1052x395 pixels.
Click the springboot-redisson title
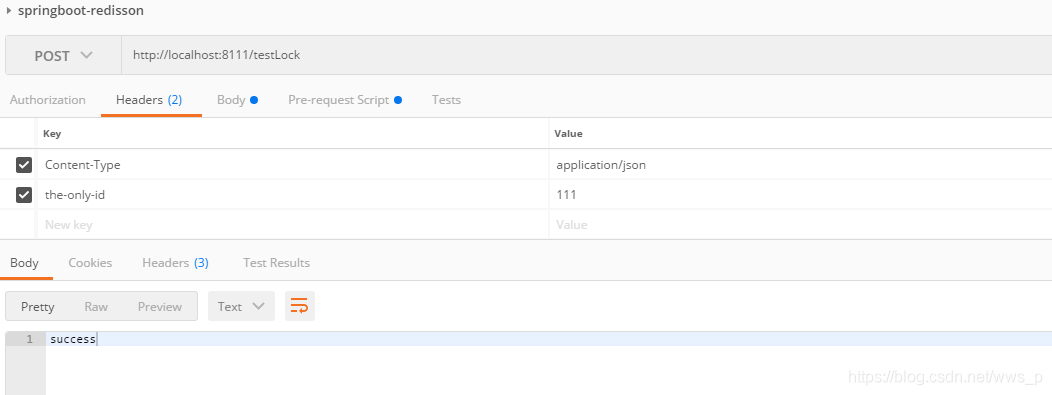81,11
